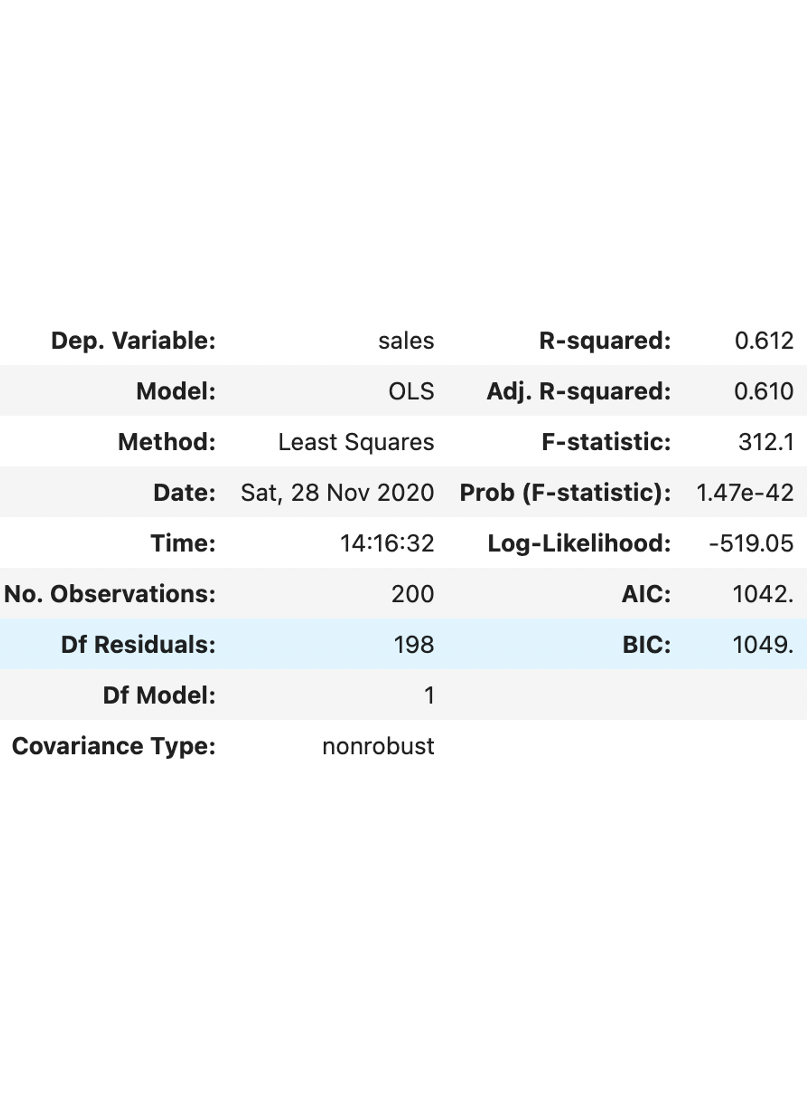812x1100 pixels.
Task: Select the "sales" value cell
Action: click(406, 341)
